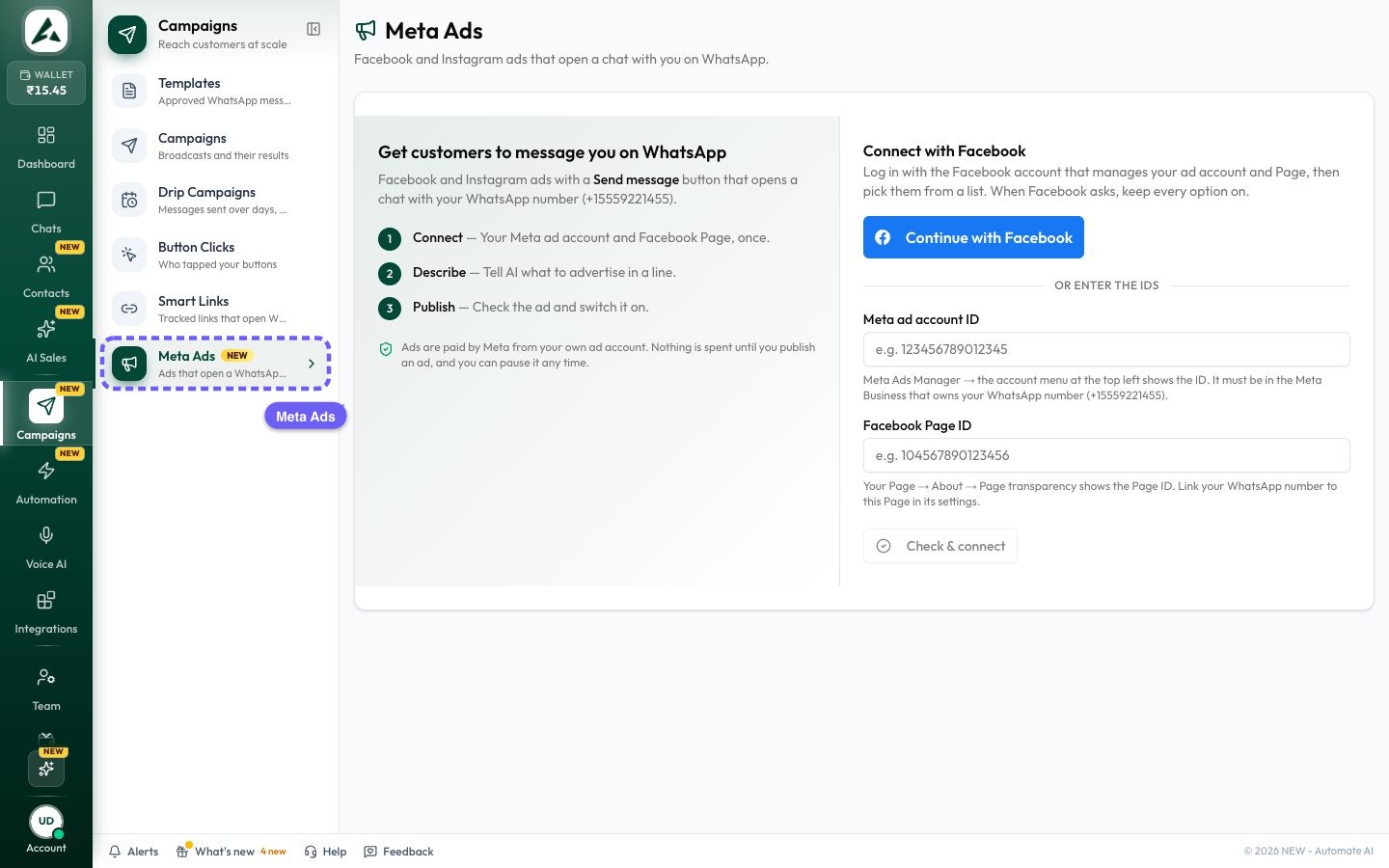Open the Templates menu item

tap(220, 91)
